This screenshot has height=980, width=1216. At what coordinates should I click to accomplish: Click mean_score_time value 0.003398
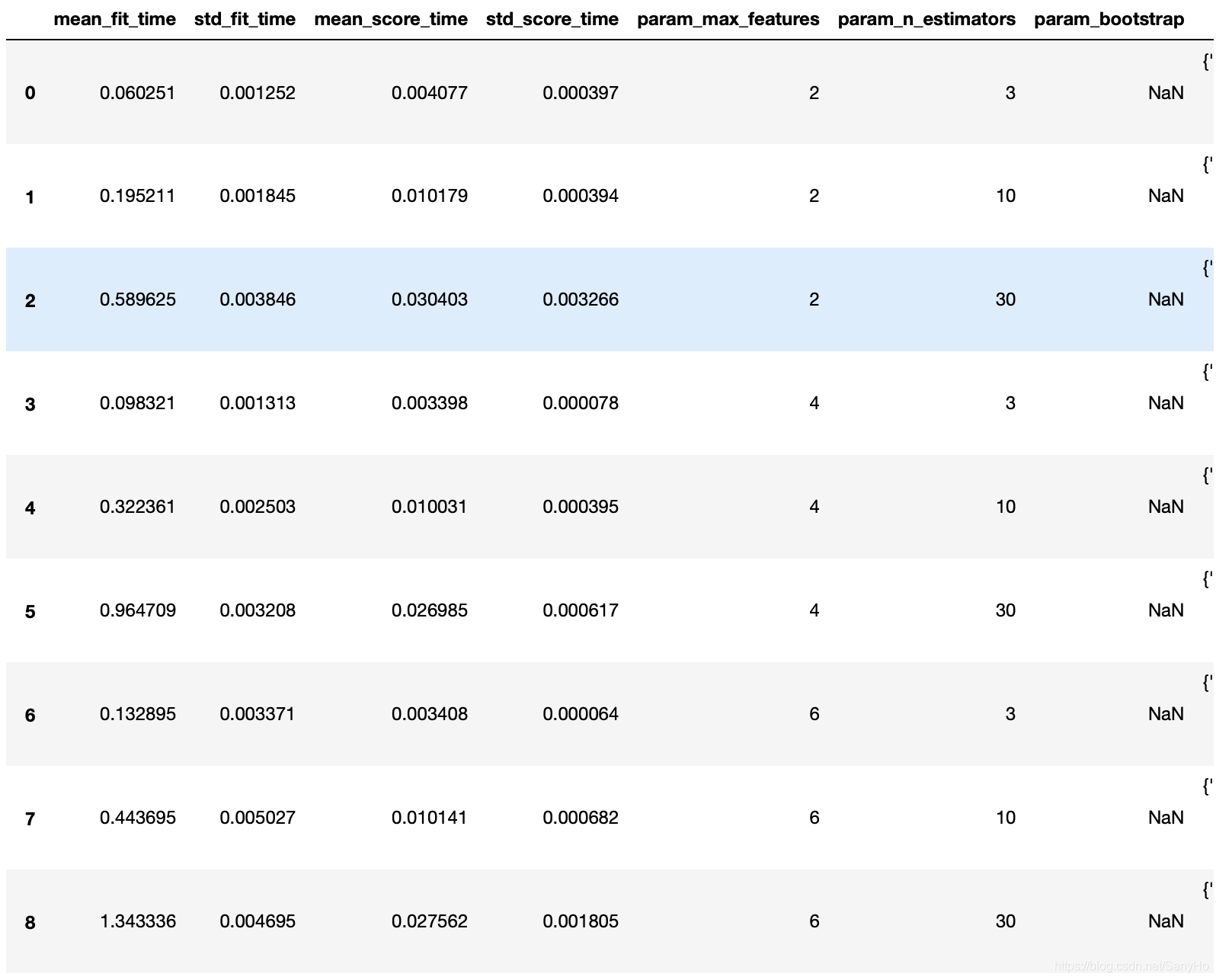(430, 403)
